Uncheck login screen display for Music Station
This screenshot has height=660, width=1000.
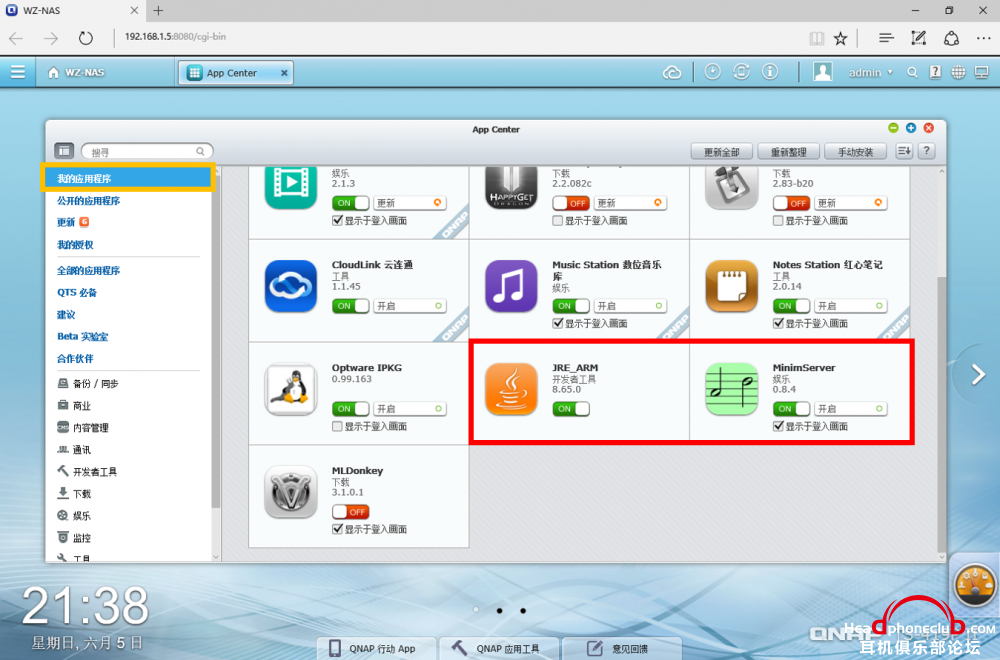[x=558, y=323]
